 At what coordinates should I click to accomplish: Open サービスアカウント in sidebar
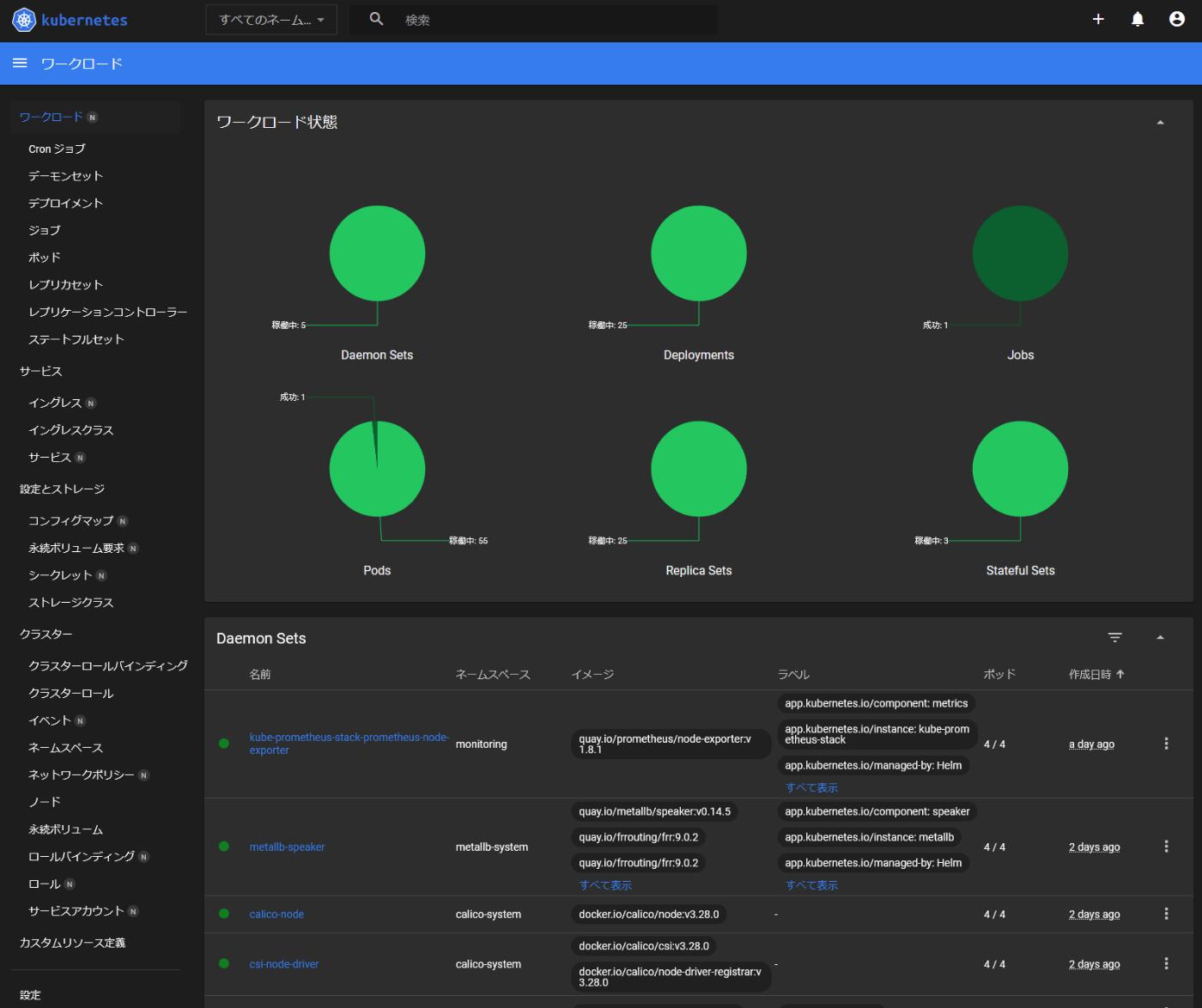click(x=76, y=911)
